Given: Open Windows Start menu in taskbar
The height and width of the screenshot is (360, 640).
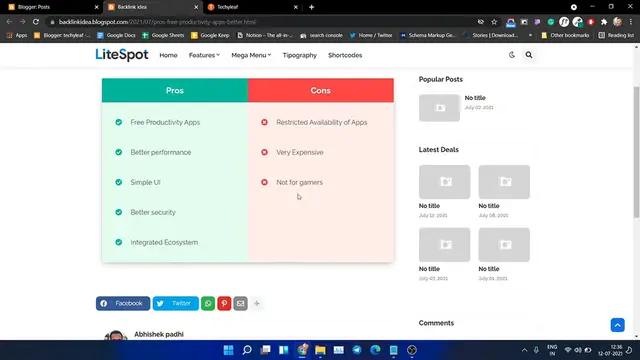Looking at the screenshot, I should point(229,350).
